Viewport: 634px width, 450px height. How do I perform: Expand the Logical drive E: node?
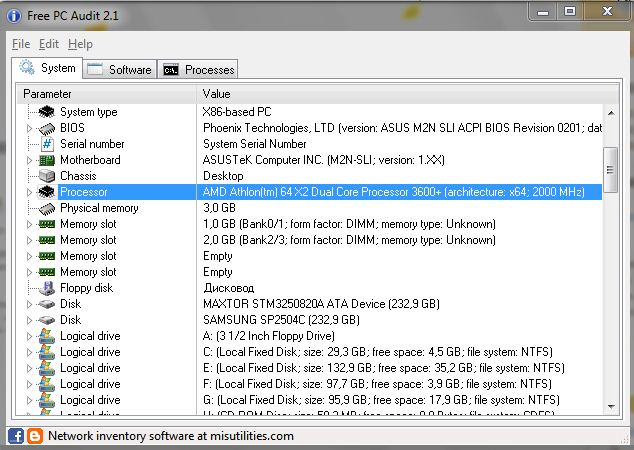(x=29, y=368)
